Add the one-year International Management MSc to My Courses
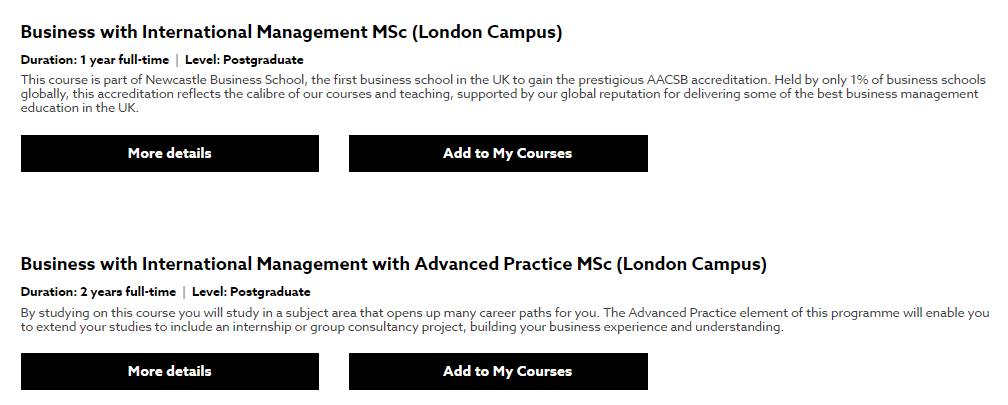Viewport: 1008px width, 405px height. 498,154
